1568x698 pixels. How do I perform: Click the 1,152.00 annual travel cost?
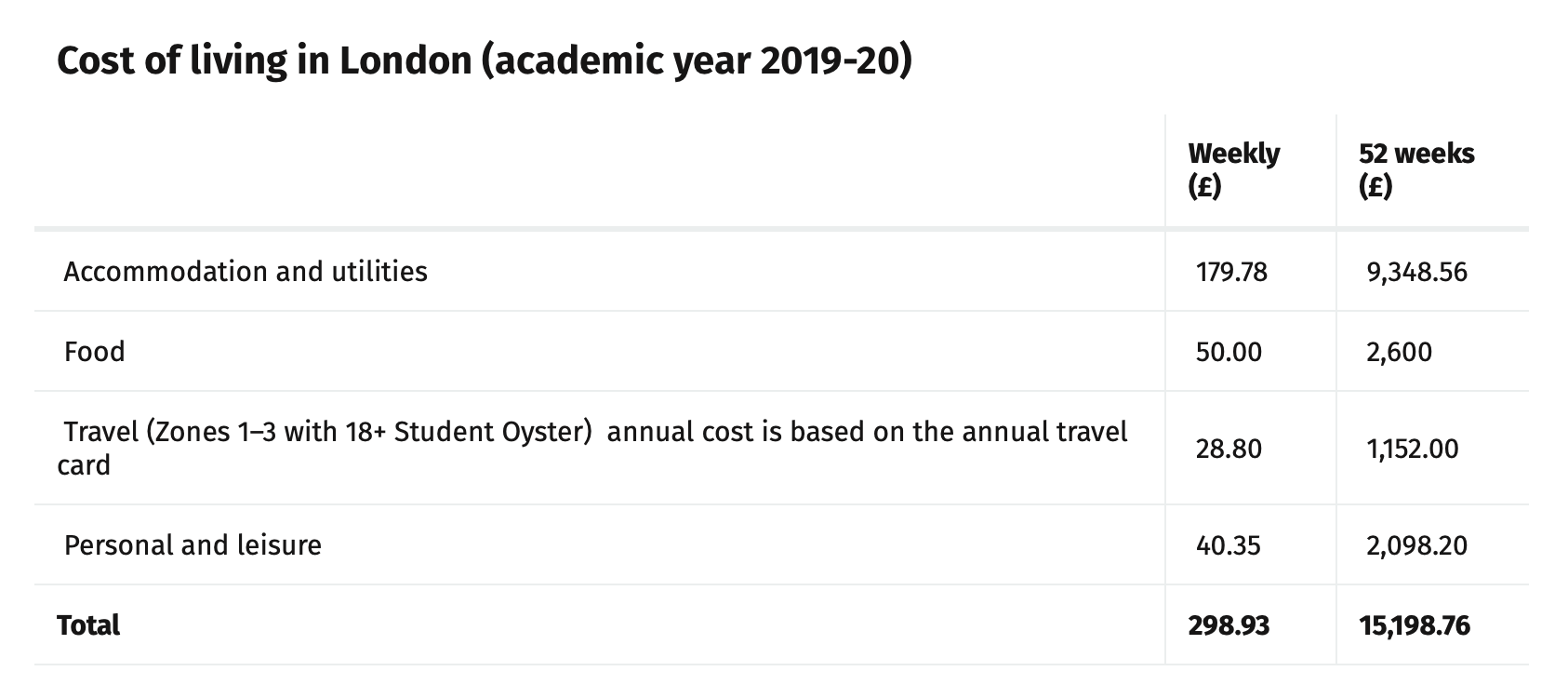1412,449
